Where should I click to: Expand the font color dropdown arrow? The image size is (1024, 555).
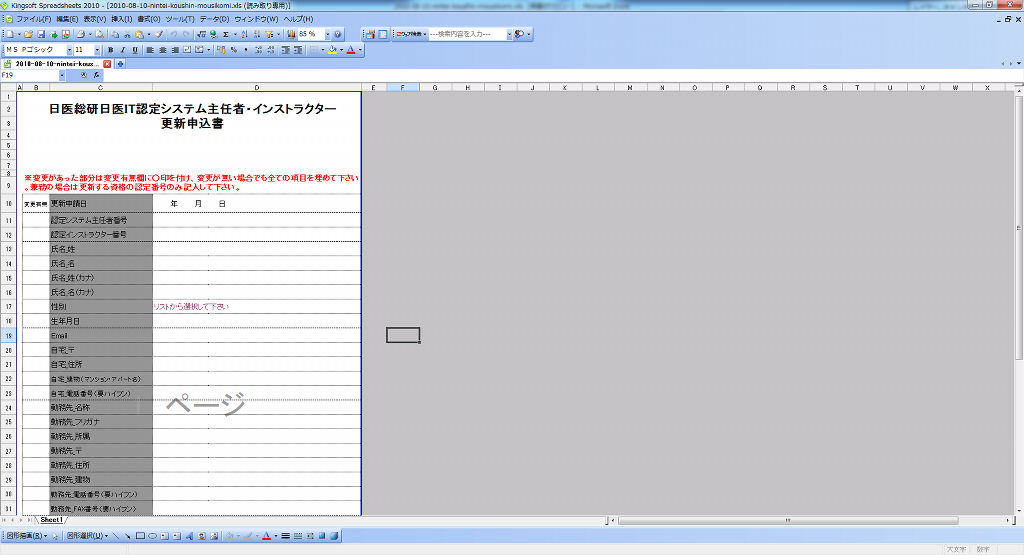[x=360, y=50]
